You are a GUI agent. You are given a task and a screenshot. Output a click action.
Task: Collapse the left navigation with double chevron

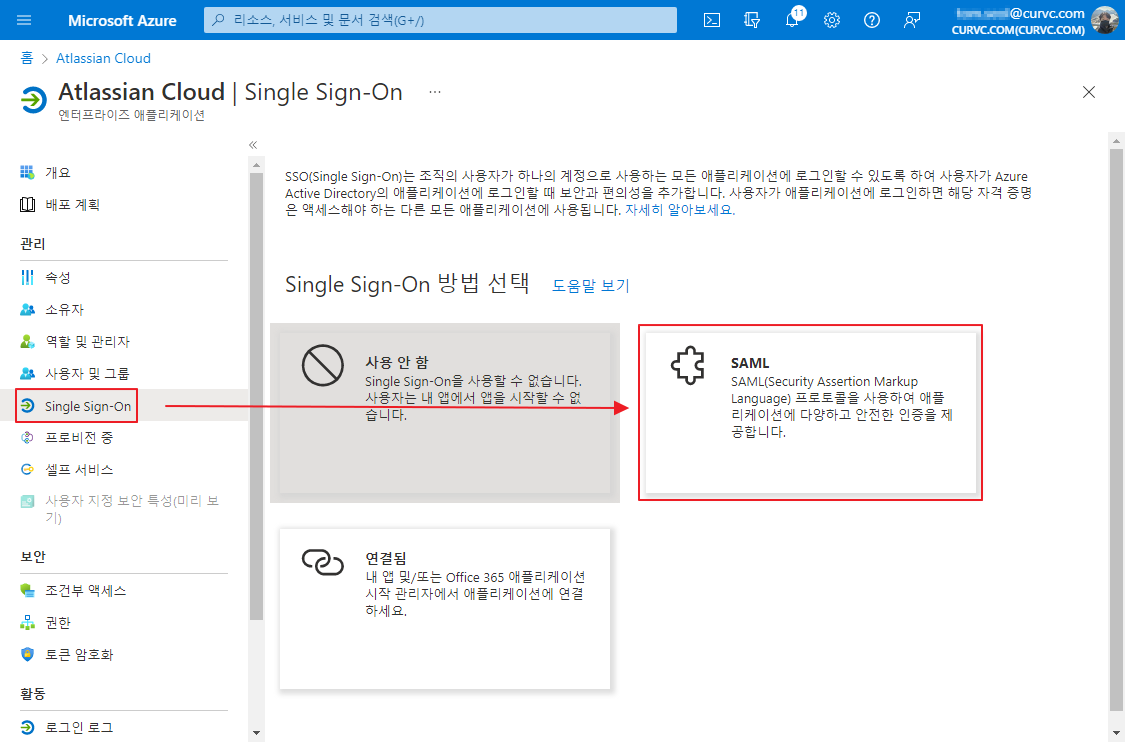click(x=253, y=145)
